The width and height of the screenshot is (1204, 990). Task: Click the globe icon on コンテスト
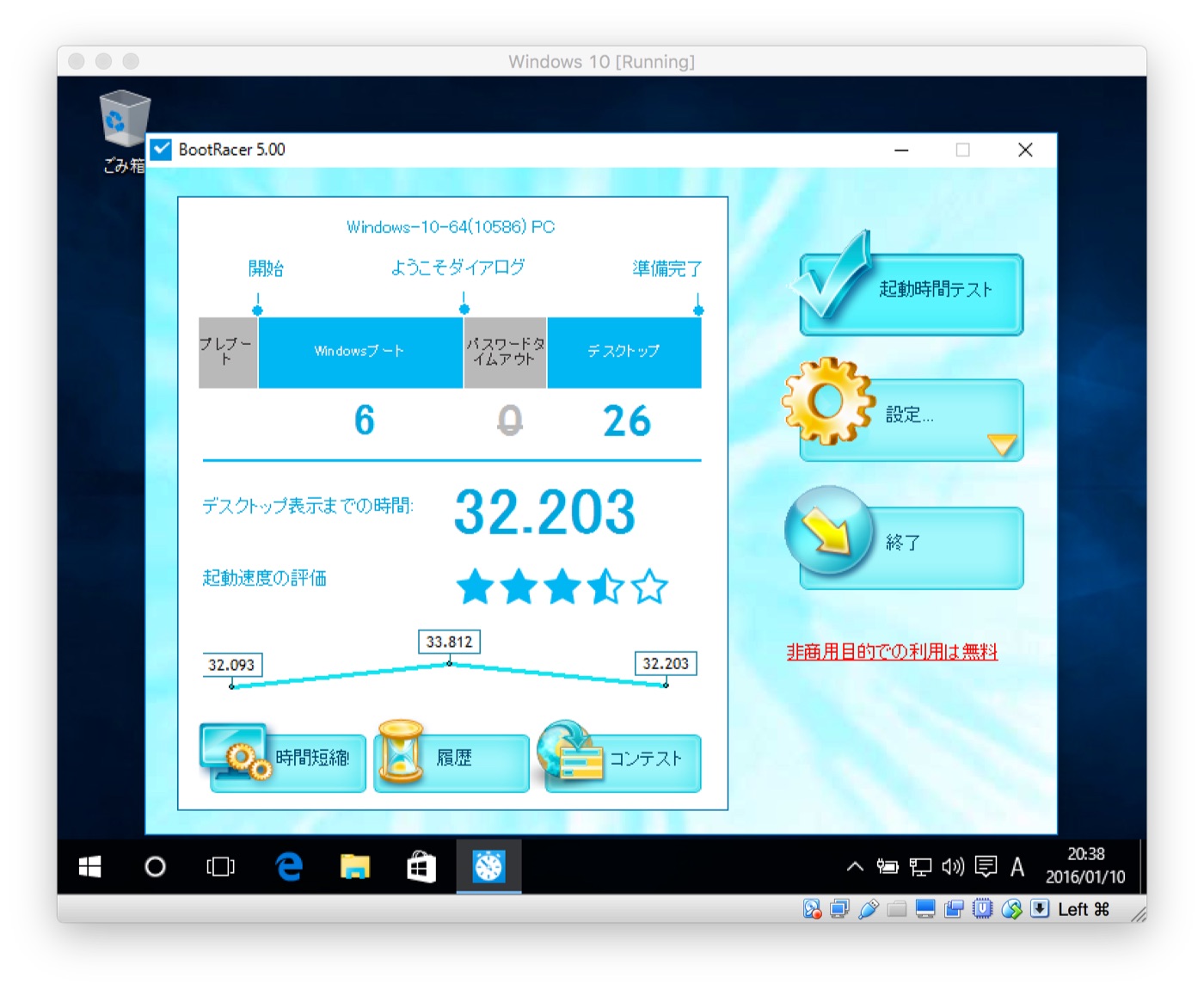click(569, 750)
